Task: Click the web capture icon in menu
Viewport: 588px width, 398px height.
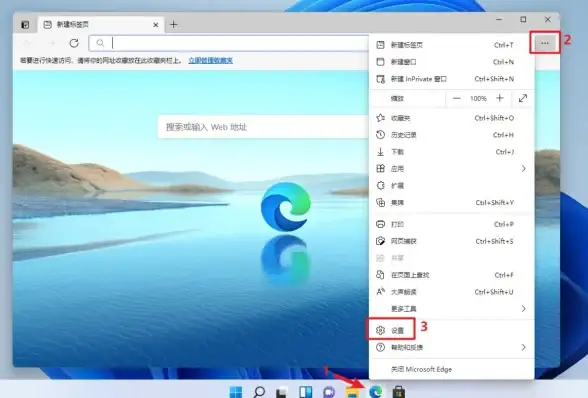Action: point(380,241)
